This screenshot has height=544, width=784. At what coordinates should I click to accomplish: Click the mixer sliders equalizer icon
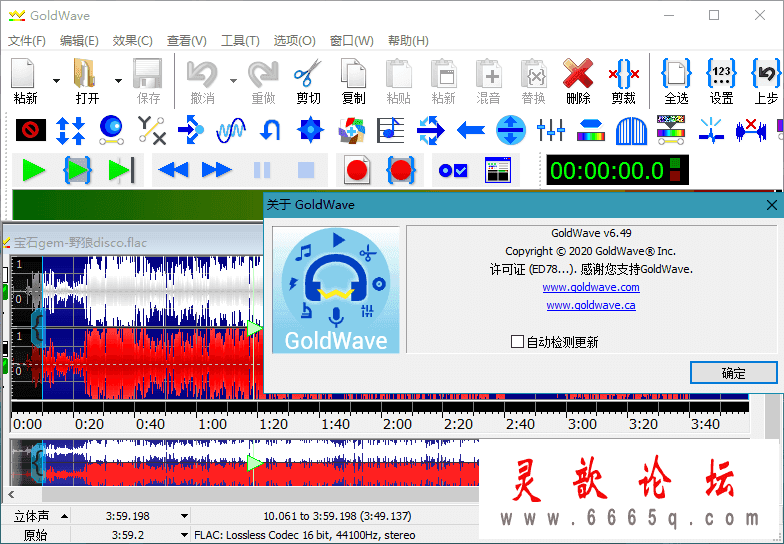click(550, 130)
